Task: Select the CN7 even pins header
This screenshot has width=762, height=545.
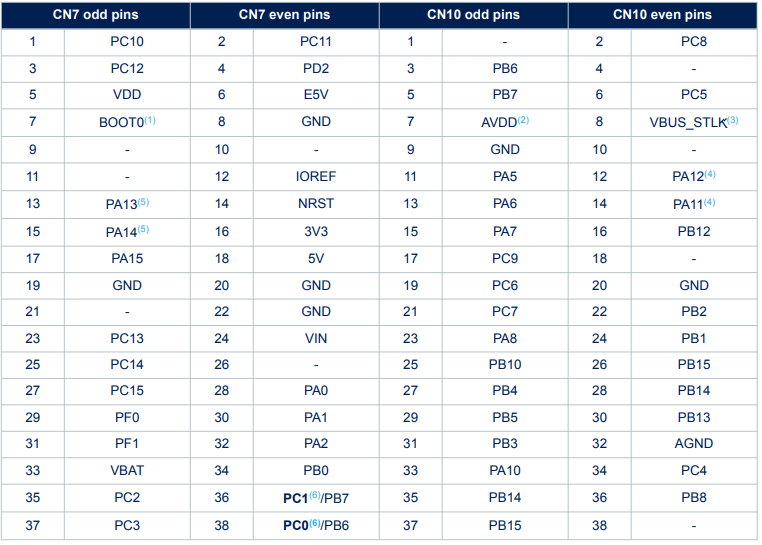Action: [285, 15]
